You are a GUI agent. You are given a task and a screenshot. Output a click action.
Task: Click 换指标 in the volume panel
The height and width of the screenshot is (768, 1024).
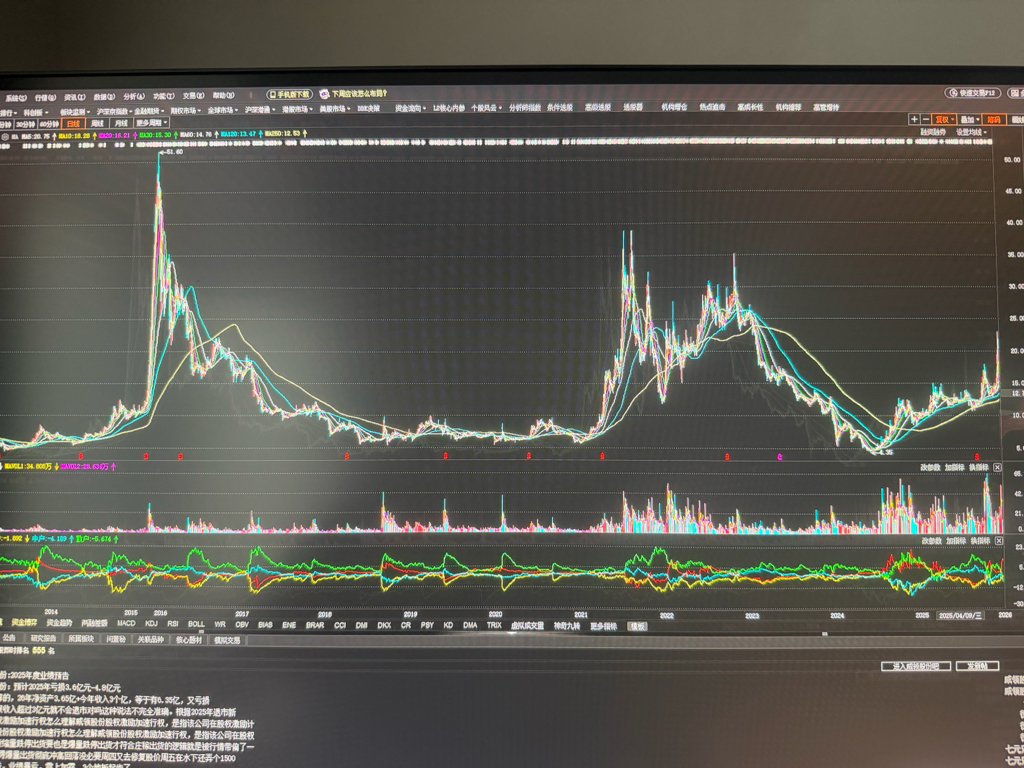(978, 468)
